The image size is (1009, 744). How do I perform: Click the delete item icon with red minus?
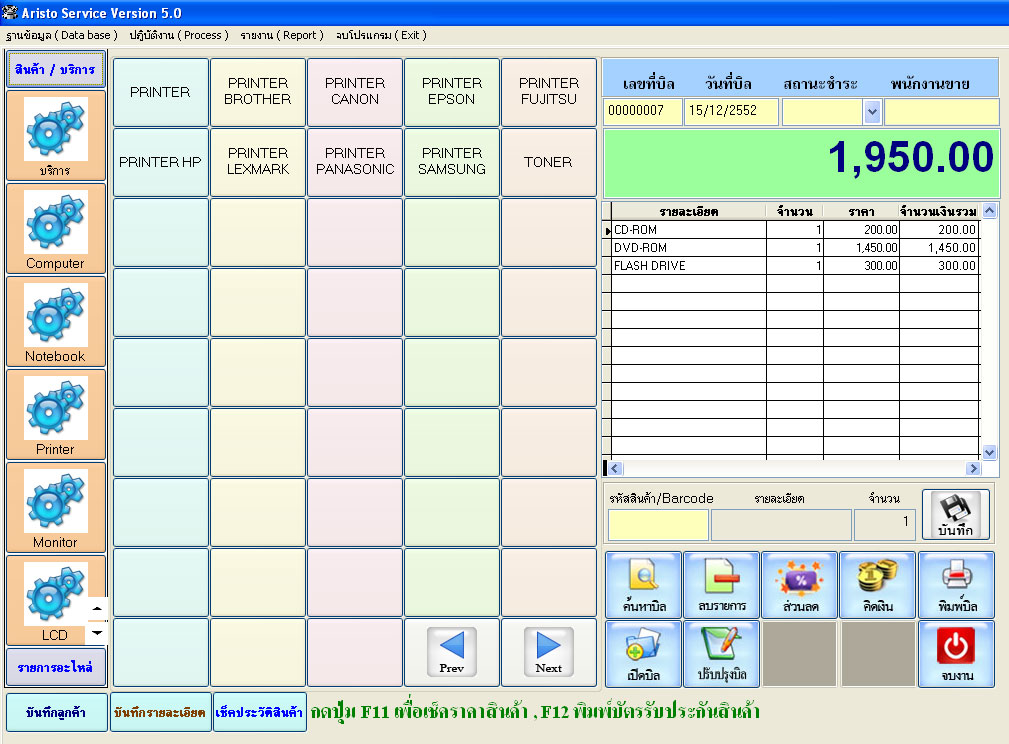coord(721,577)
